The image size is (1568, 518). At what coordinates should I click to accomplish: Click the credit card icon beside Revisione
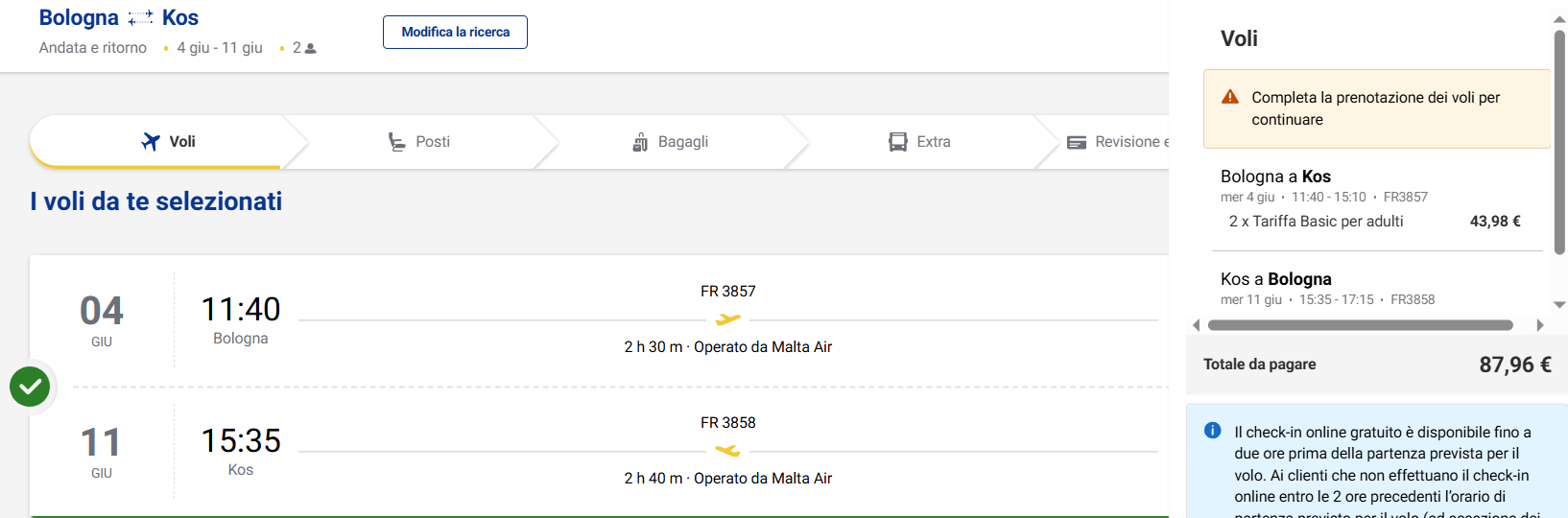point(1077,142)
